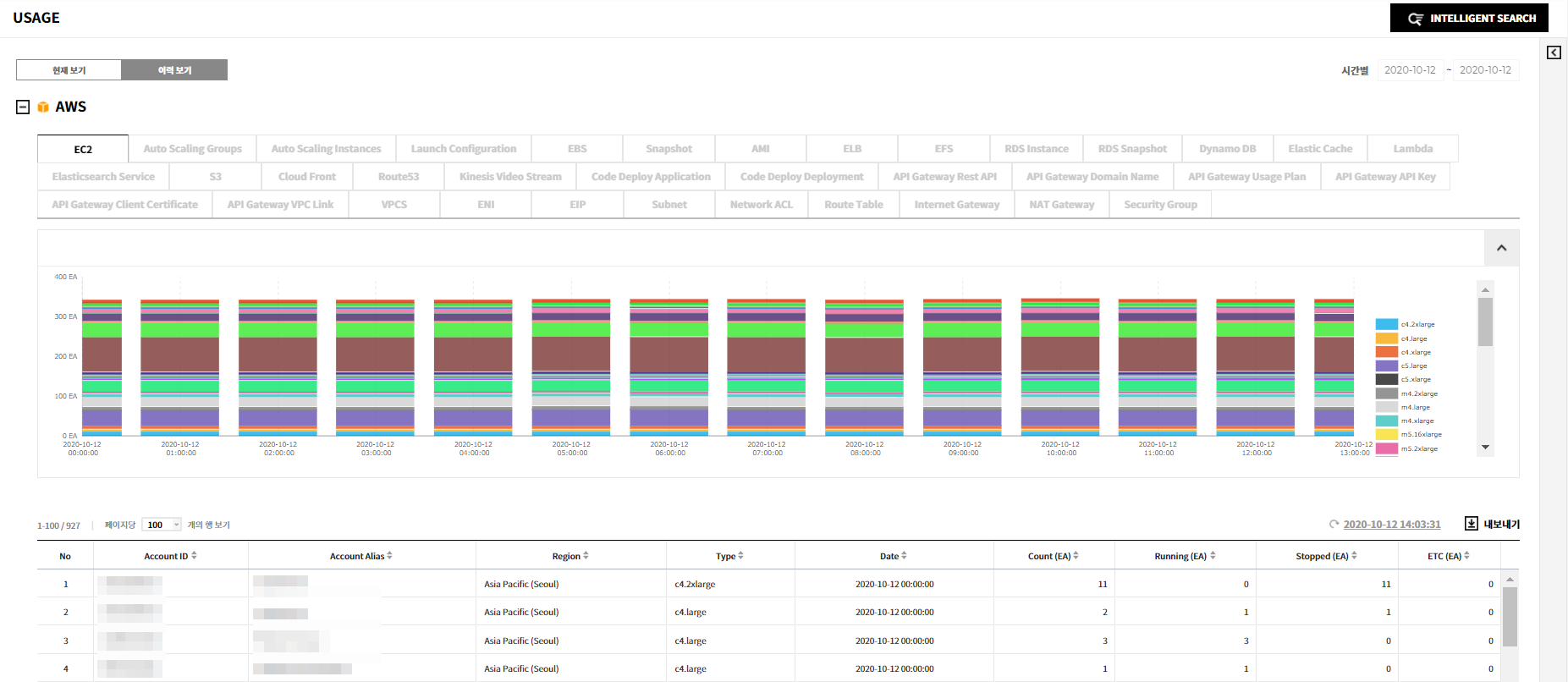The width and height of the screenshot is (1568, 682).
Task: Collapse the chart panel with chevron up
Action: (x=1501, y=248)
